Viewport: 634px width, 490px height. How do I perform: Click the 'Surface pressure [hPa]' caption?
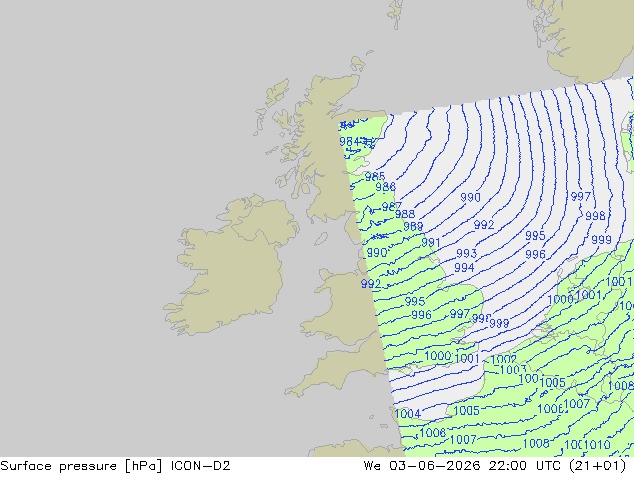[81, 466]
